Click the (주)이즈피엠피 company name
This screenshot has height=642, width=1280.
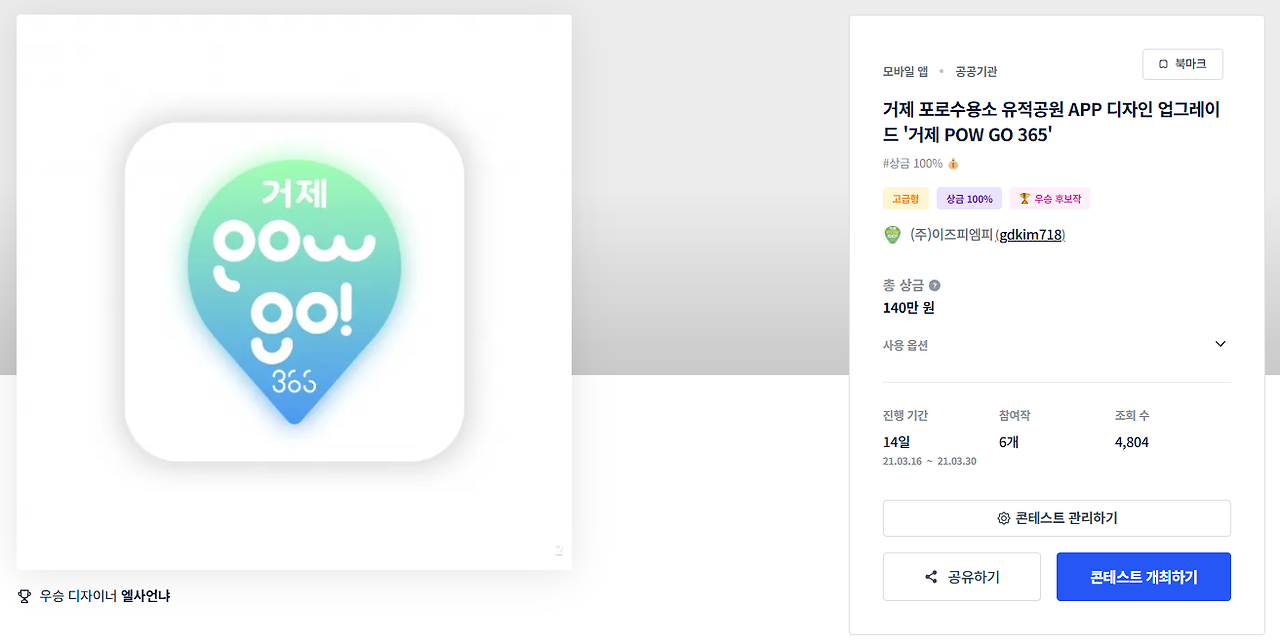click(x=951, y=235)
